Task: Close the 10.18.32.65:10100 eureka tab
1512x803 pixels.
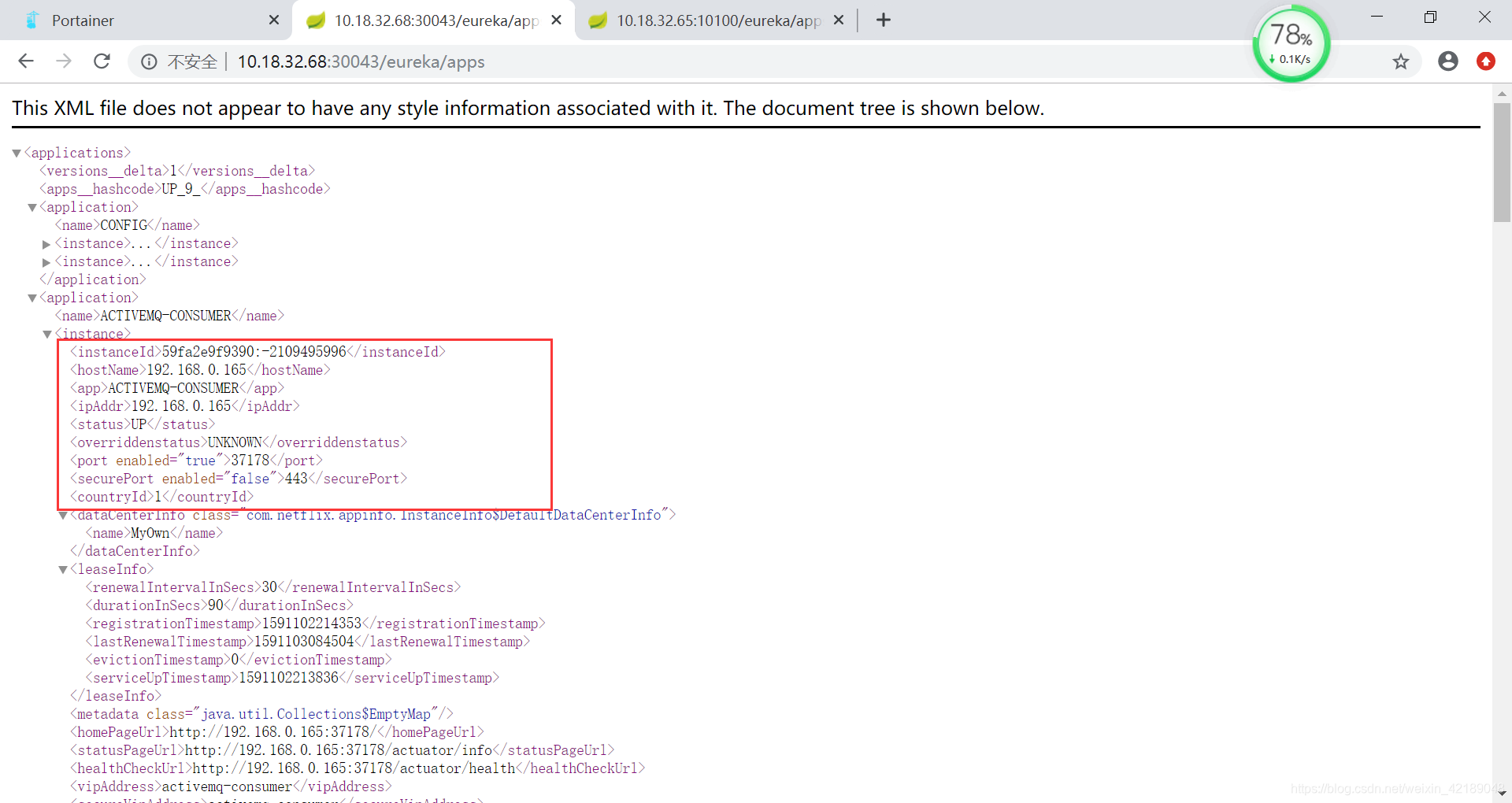Action: click(839, 20)
